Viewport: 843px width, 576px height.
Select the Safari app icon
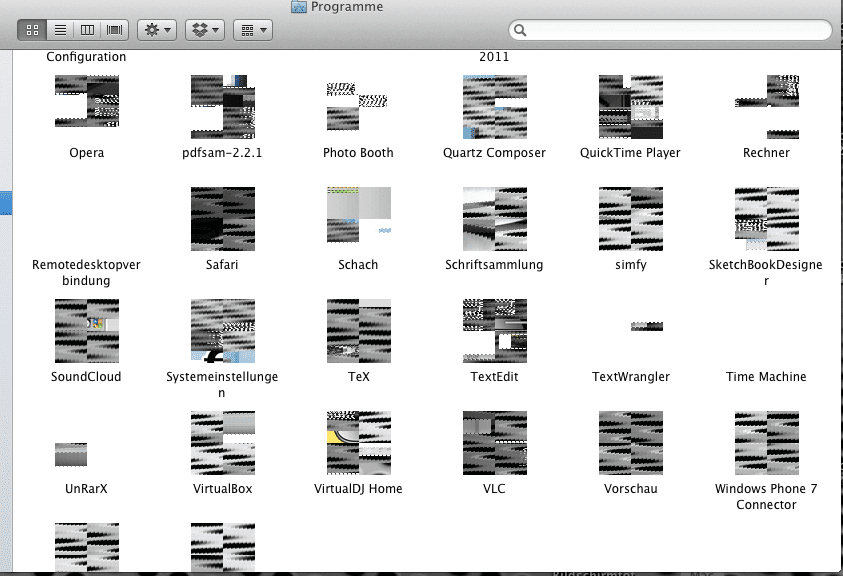pos(223,219)
